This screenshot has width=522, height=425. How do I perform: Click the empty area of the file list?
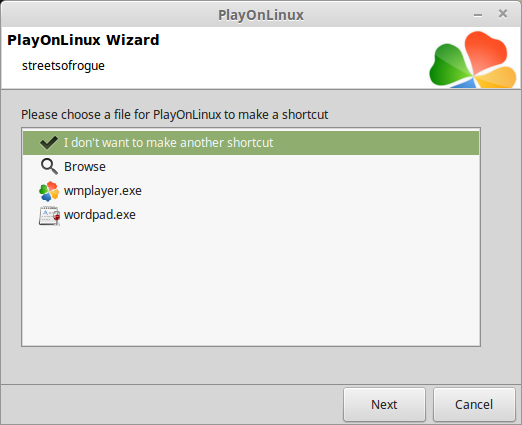point(251,287)
